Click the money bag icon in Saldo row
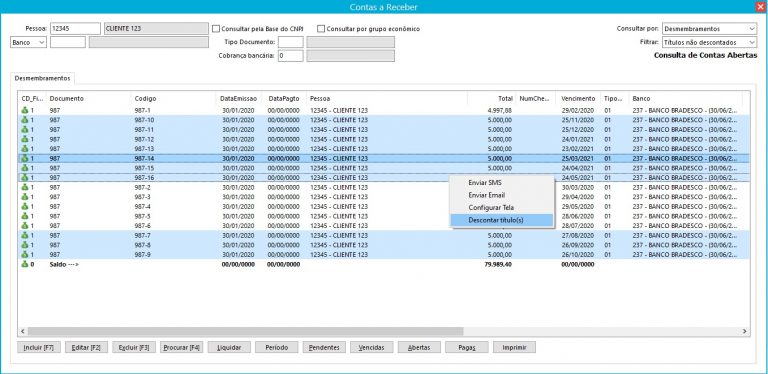This screenshot has width=768, height=374. (25, 264)
